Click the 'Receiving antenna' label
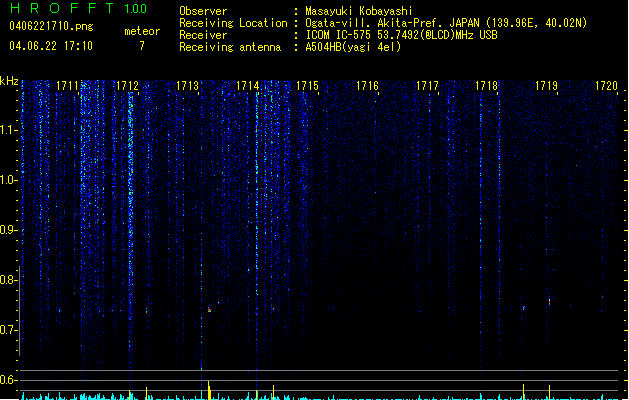Screen dimensions: 629x400 pyautogui.click(x=230, y=47)
